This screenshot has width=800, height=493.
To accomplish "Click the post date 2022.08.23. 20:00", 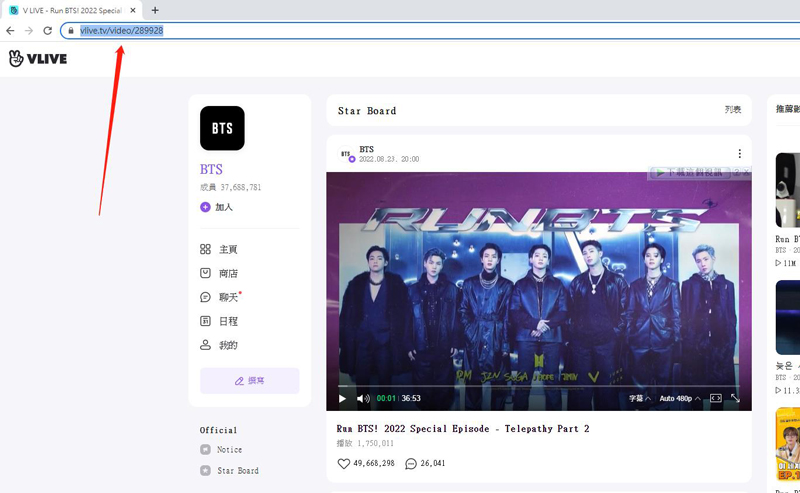I will [x=389, y=159].
